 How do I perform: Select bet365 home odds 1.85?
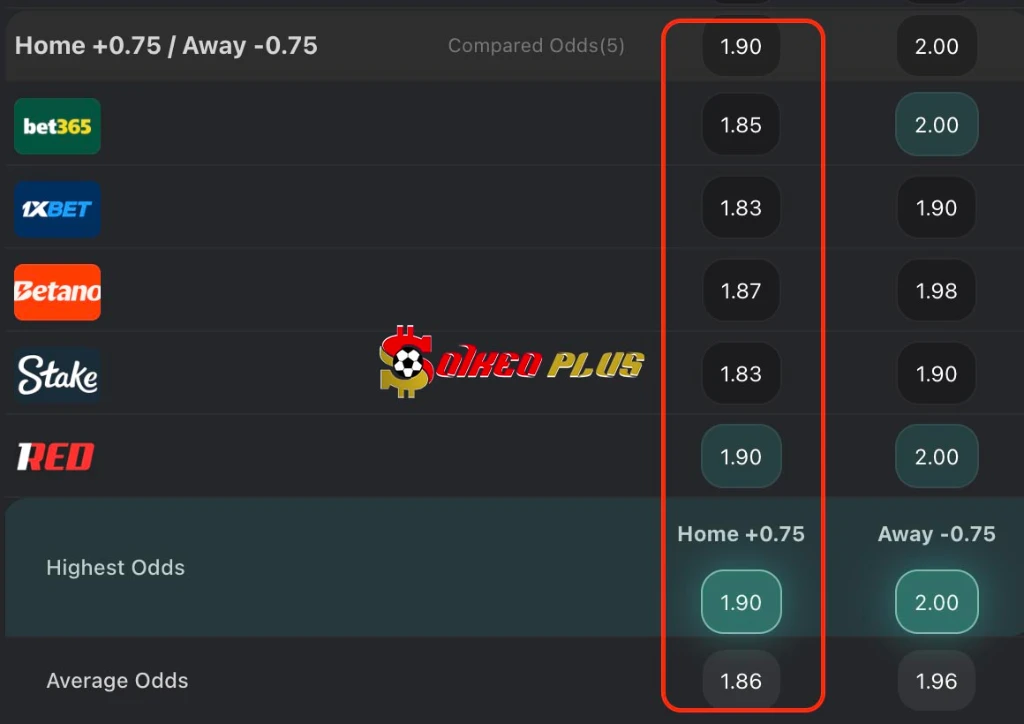tap(741, 125)
